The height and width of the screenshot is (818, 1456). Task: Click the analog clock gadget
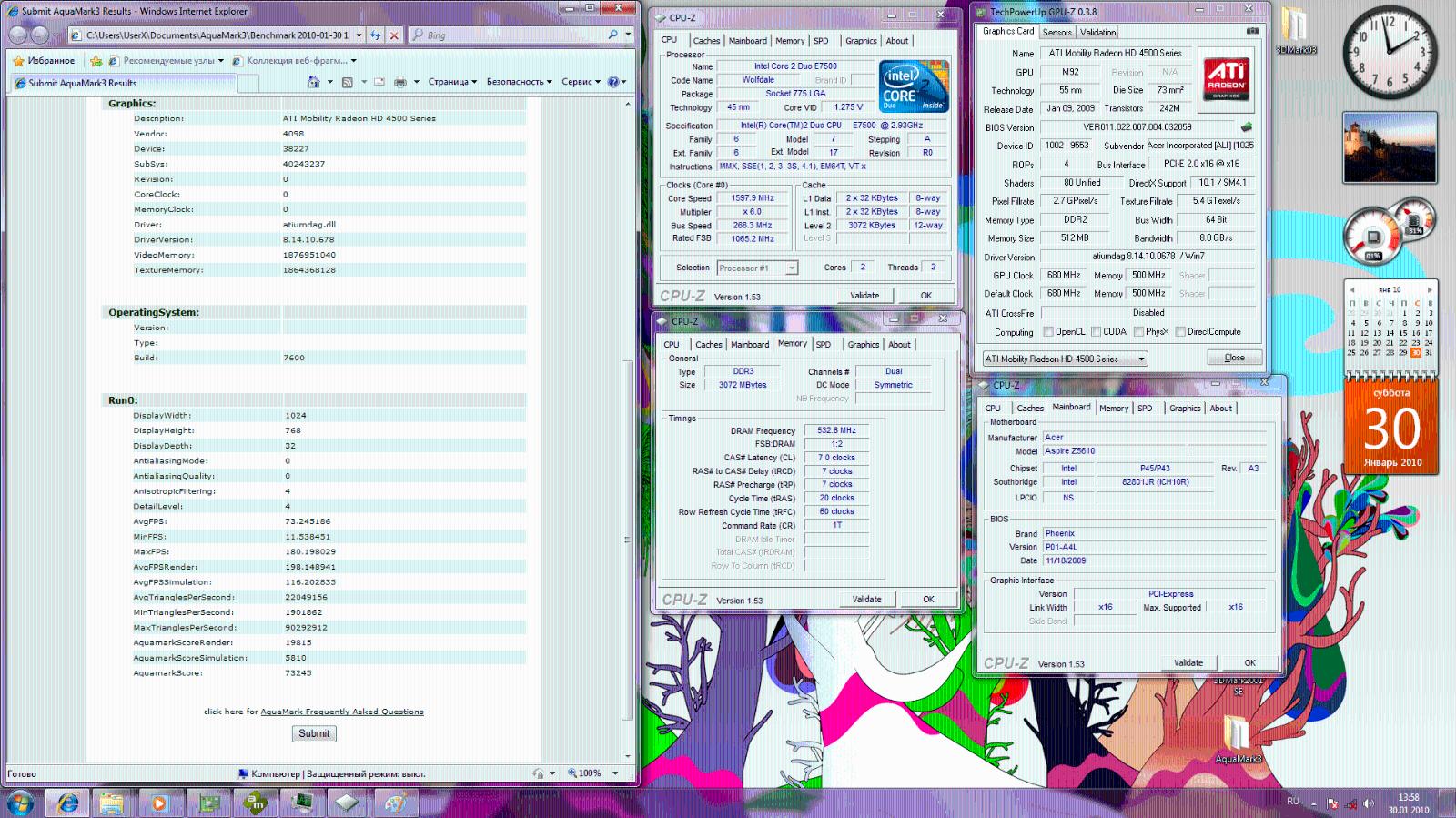tap(1390, 53)
